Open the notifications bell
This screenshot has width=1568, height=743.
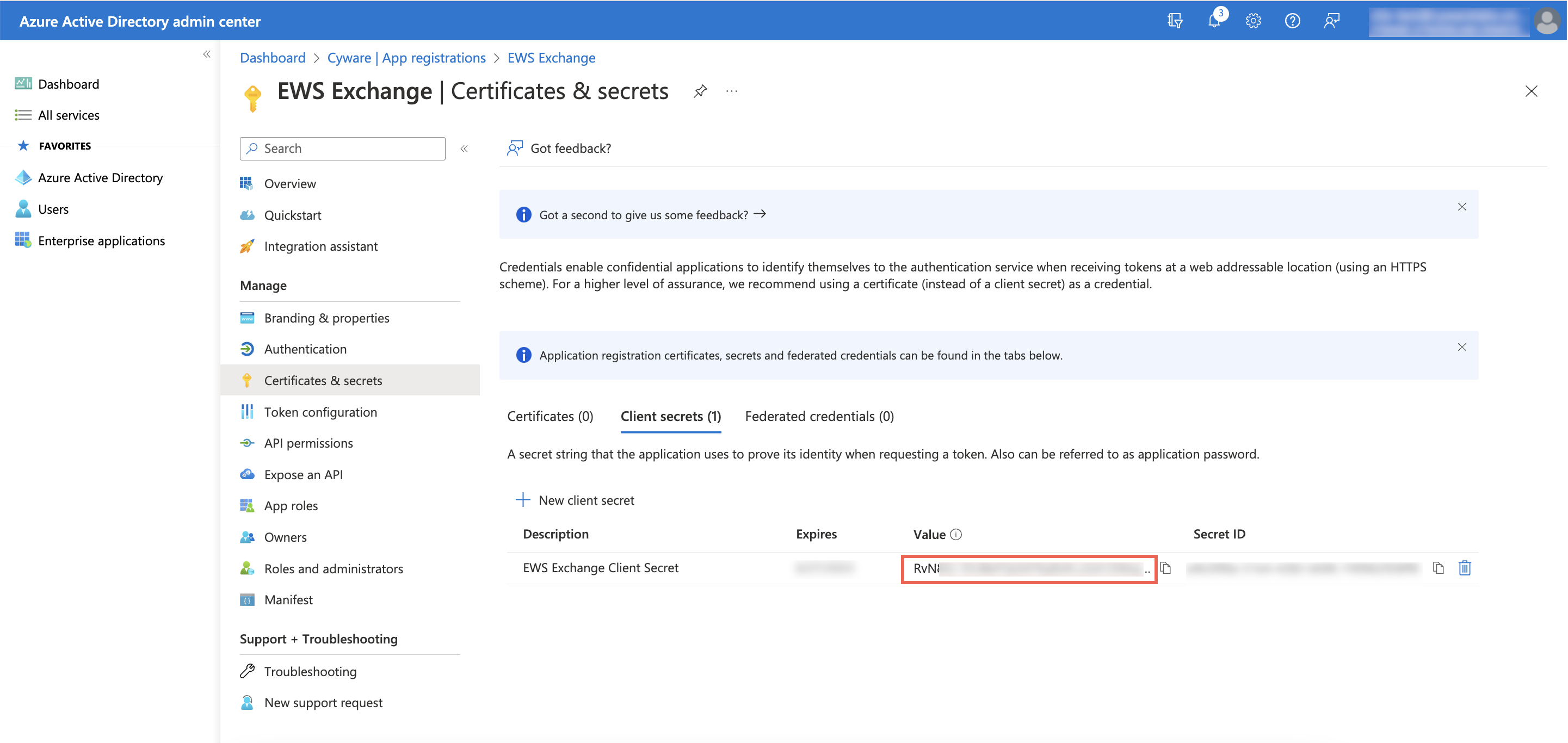coord(1214,21)
